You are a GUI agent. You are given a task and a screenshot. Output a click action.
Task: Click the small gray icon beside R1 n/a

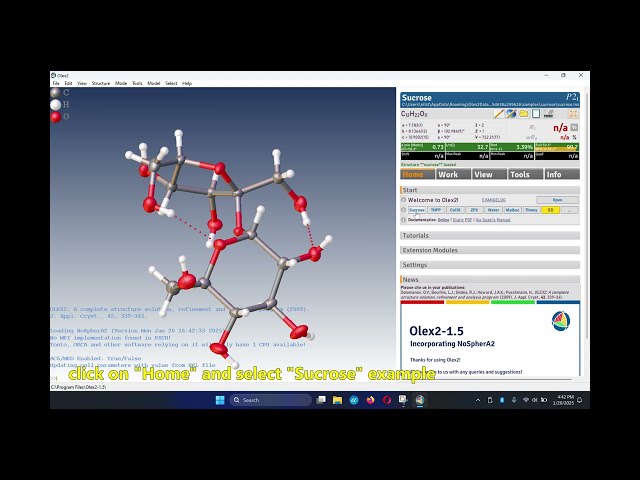tap(574, 127)
